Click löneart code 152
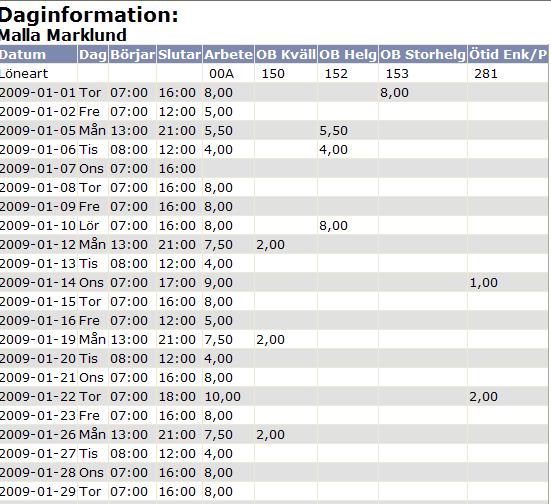551x504 pixels. pyautogui.click(x=336, y=73)
